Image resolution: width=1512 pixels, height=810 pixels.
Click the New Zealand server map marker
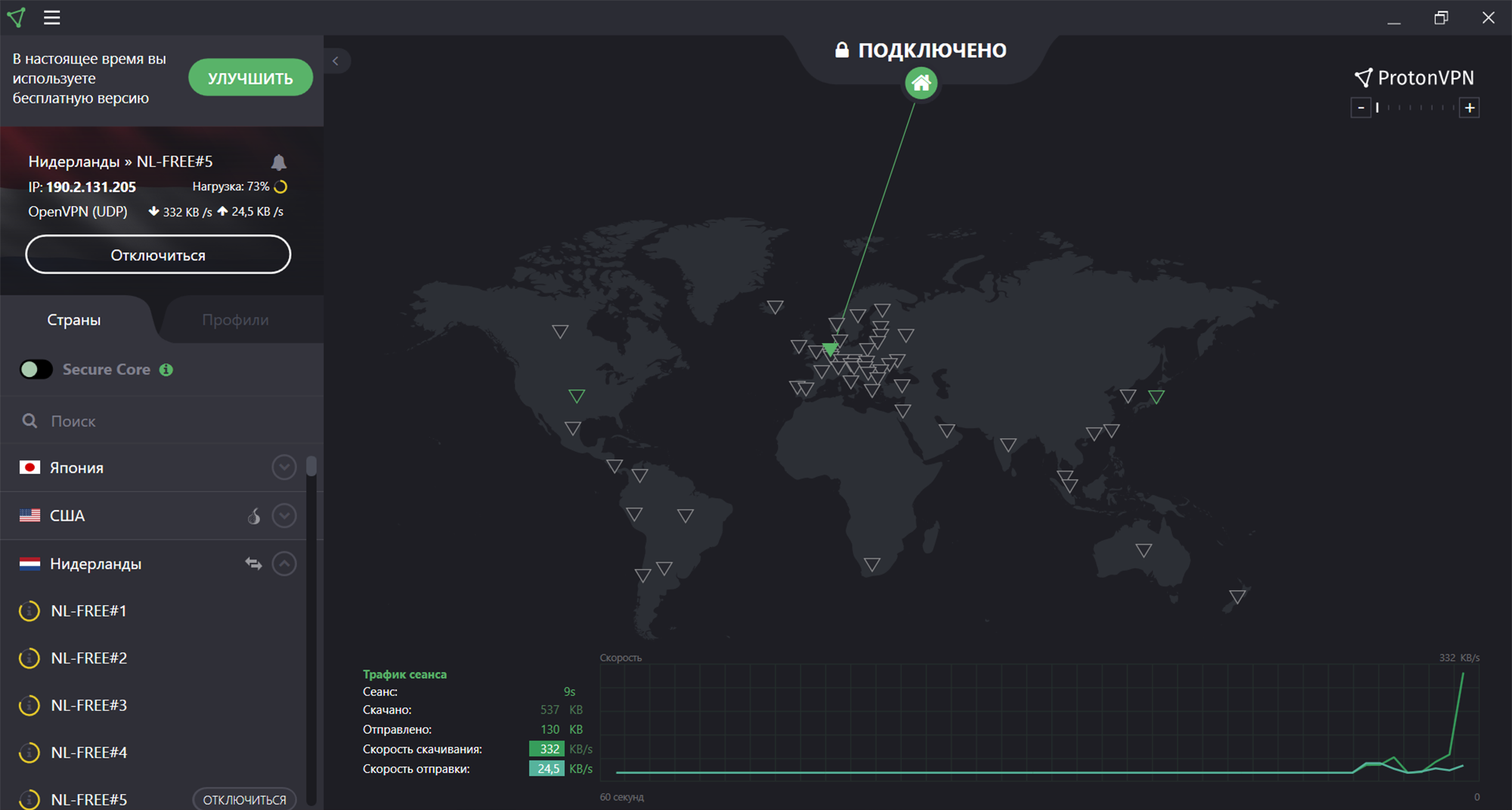[x=1238, y=597]
